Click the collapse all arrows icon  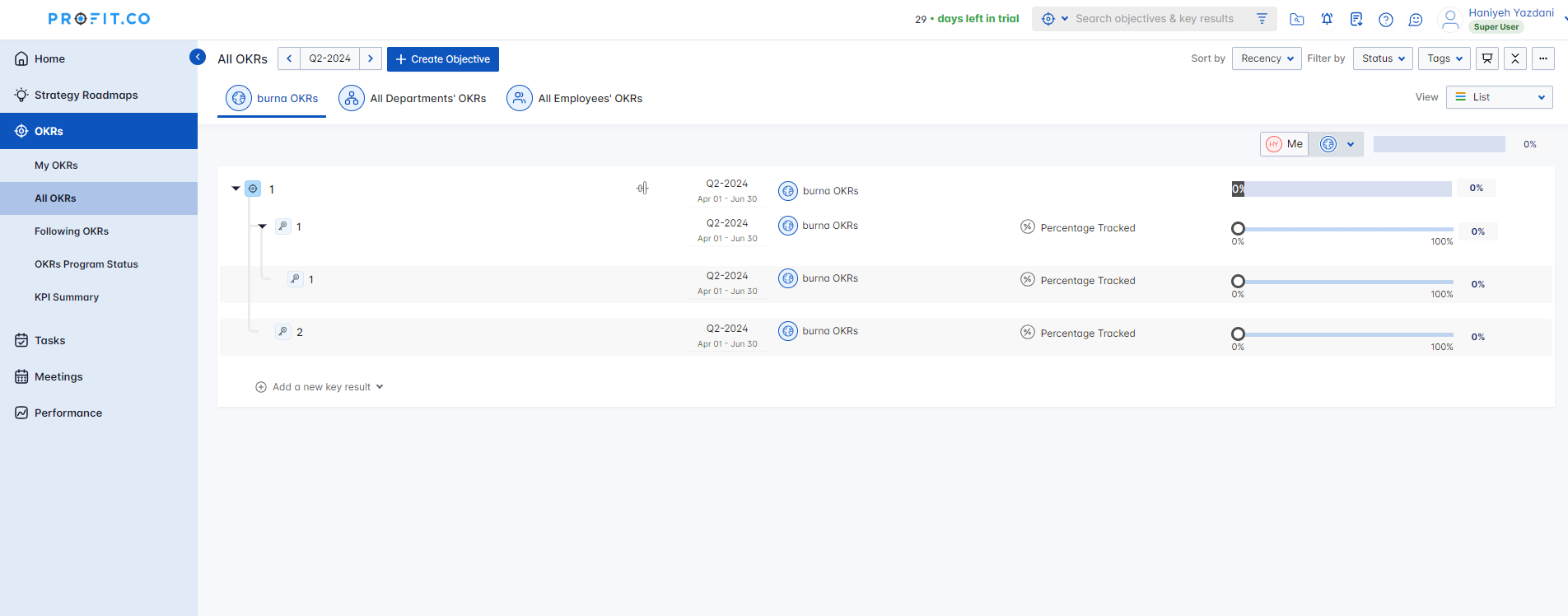(x=1515, y=58)
